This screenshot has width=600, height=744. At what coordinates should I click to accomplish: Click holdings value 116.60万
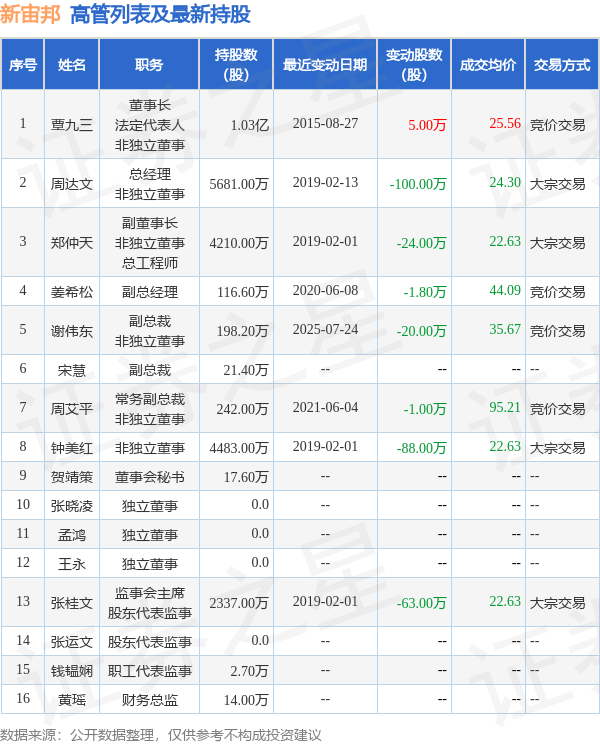click(x=243, y=291)
